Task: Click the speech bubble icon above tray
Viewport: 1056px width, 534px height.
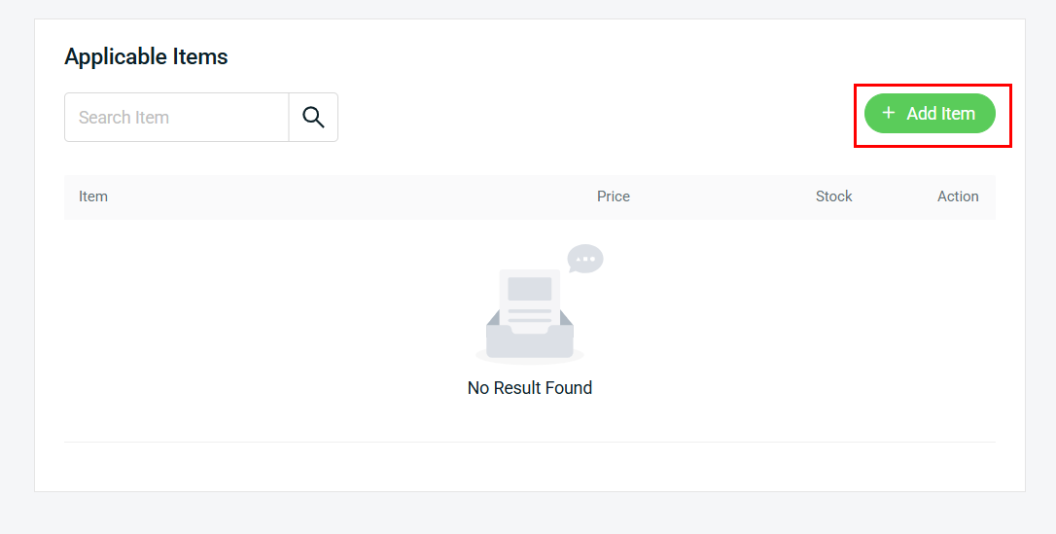Action: (585, 258)
